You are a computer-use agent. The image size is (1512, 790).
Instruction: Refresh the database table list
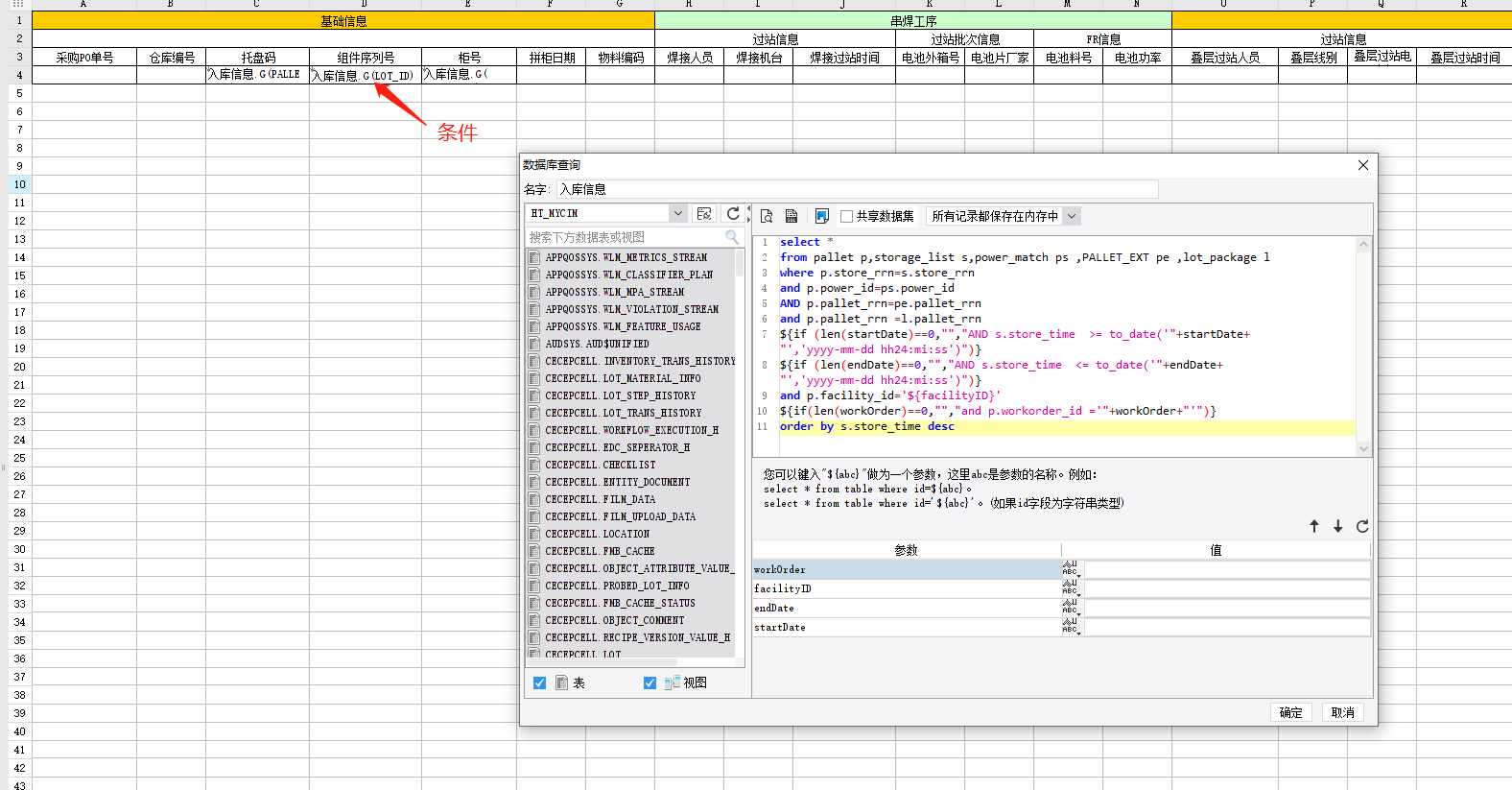(733, 213)
